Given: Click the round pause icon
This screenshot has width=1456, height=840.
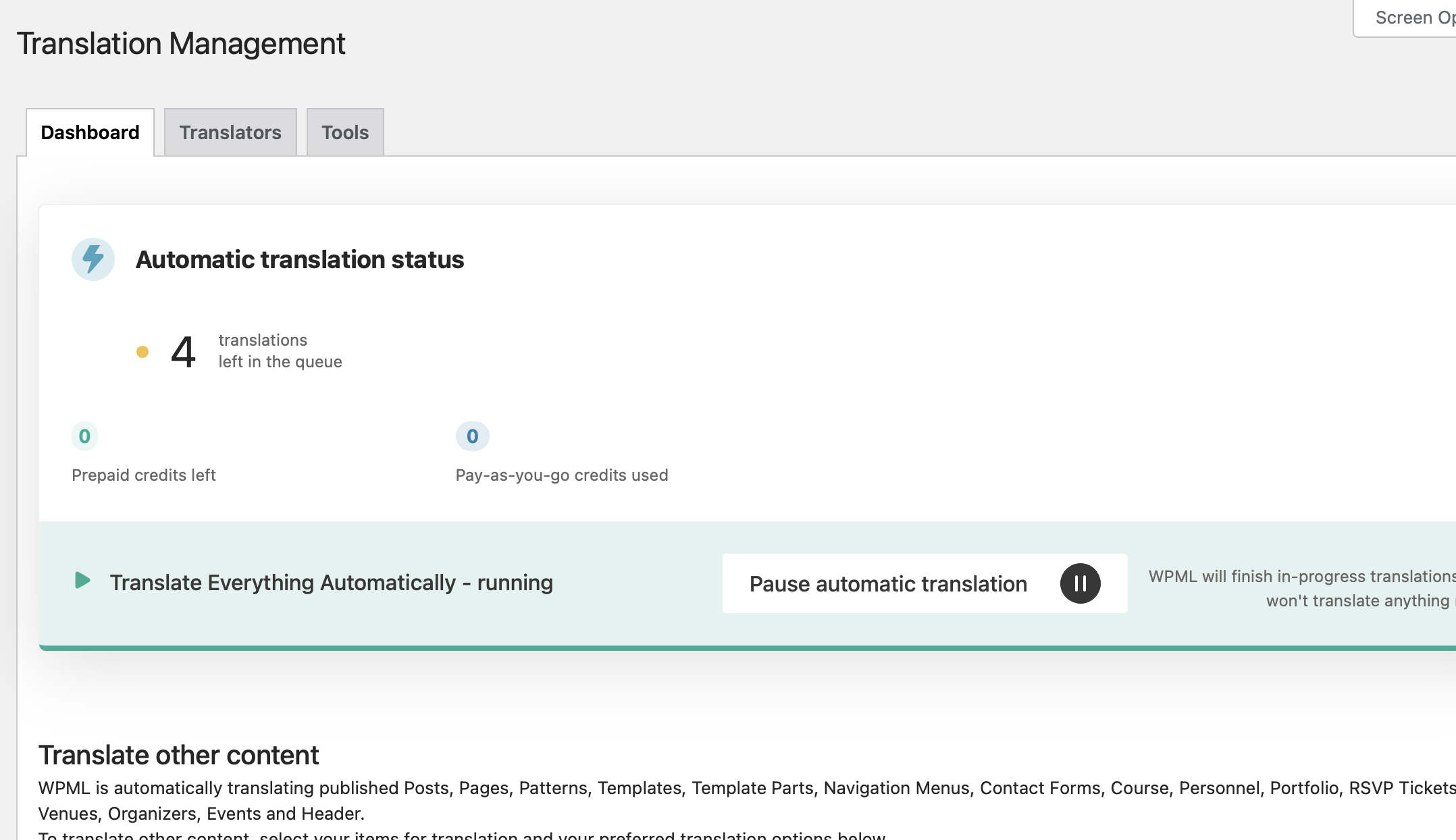Looking at the screenshot, I should click(x=1080, y=583).
